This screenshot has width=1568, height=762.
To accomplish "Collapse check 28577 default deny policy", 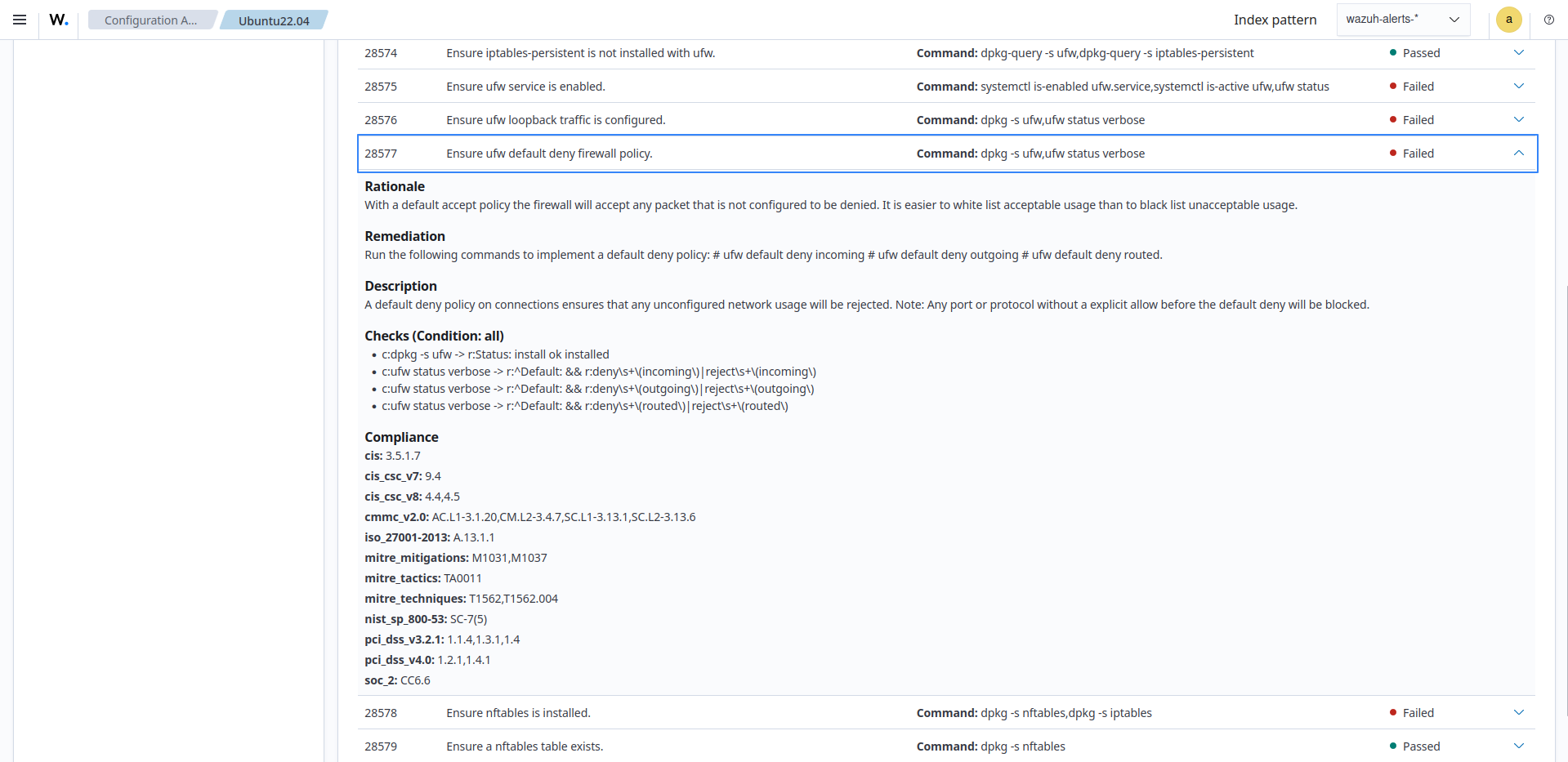I will coord(1518,154).
